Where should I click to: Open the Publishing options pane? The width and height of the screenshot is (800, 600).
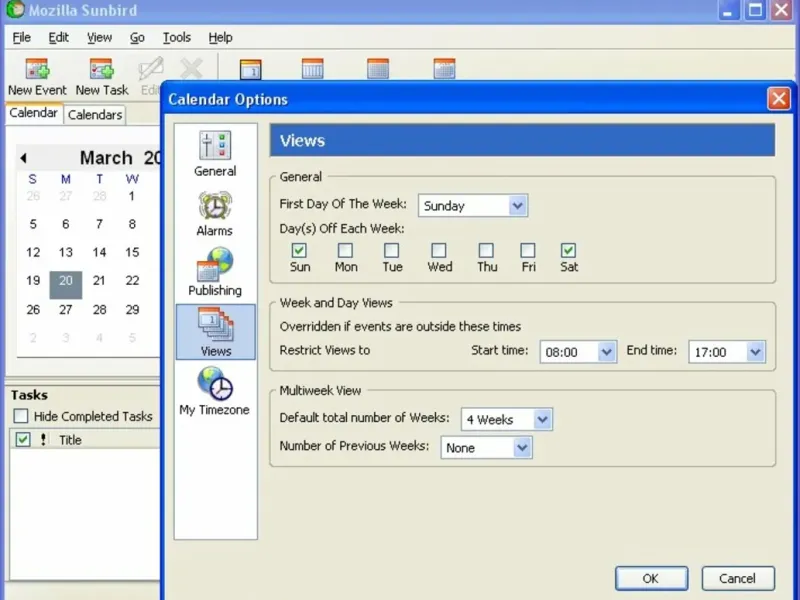(x=215, y=272)
